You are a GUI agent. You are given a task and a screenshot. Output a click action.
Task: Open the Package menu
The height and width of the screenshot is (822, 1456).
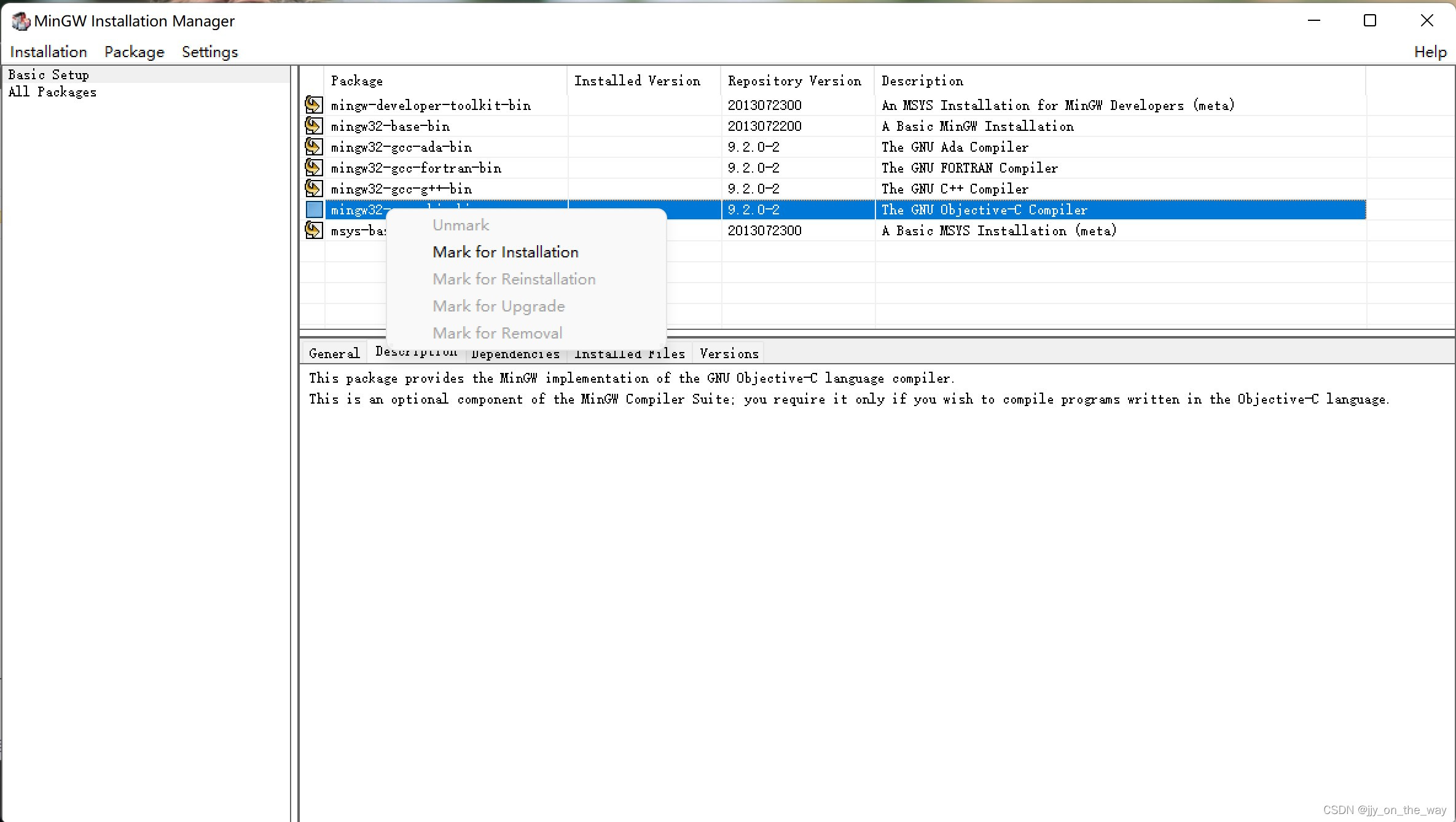(x=134, y=52)
